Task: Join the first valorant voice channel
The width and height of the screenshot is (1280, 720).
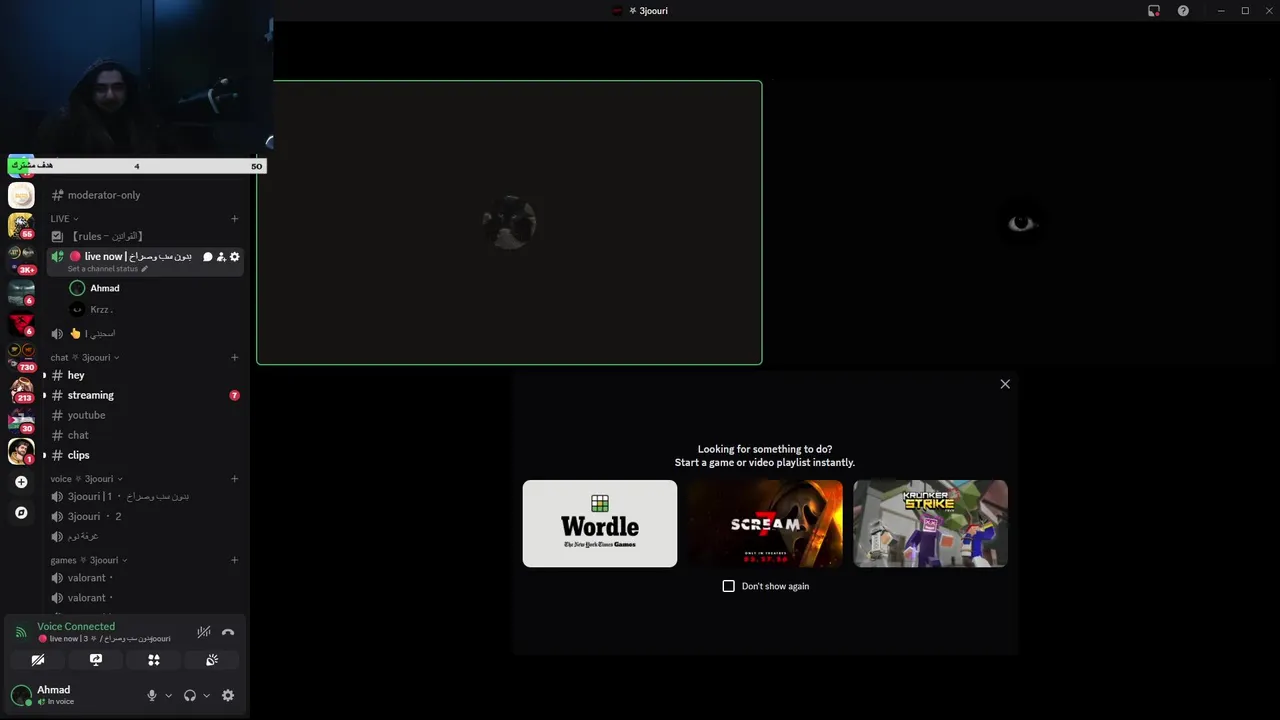Action: click(146, 577)
